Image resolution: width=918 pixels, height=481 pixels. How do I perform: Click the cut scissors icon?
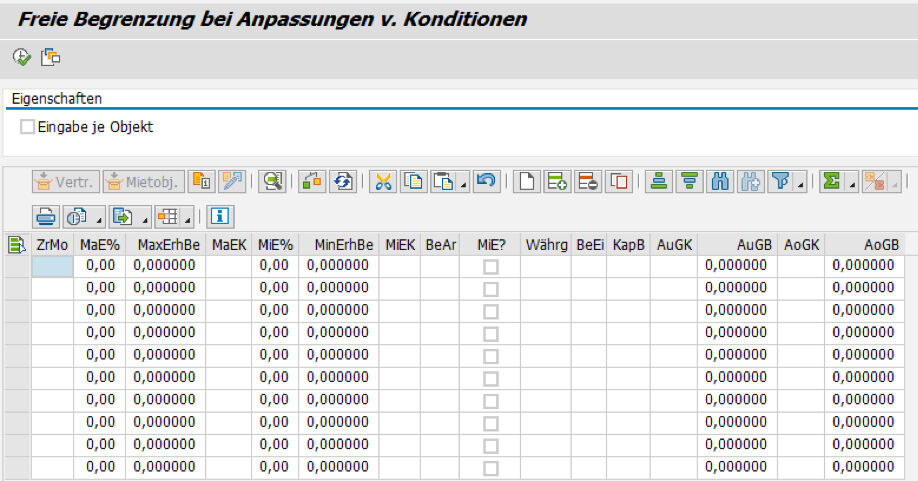click(383, 181)
